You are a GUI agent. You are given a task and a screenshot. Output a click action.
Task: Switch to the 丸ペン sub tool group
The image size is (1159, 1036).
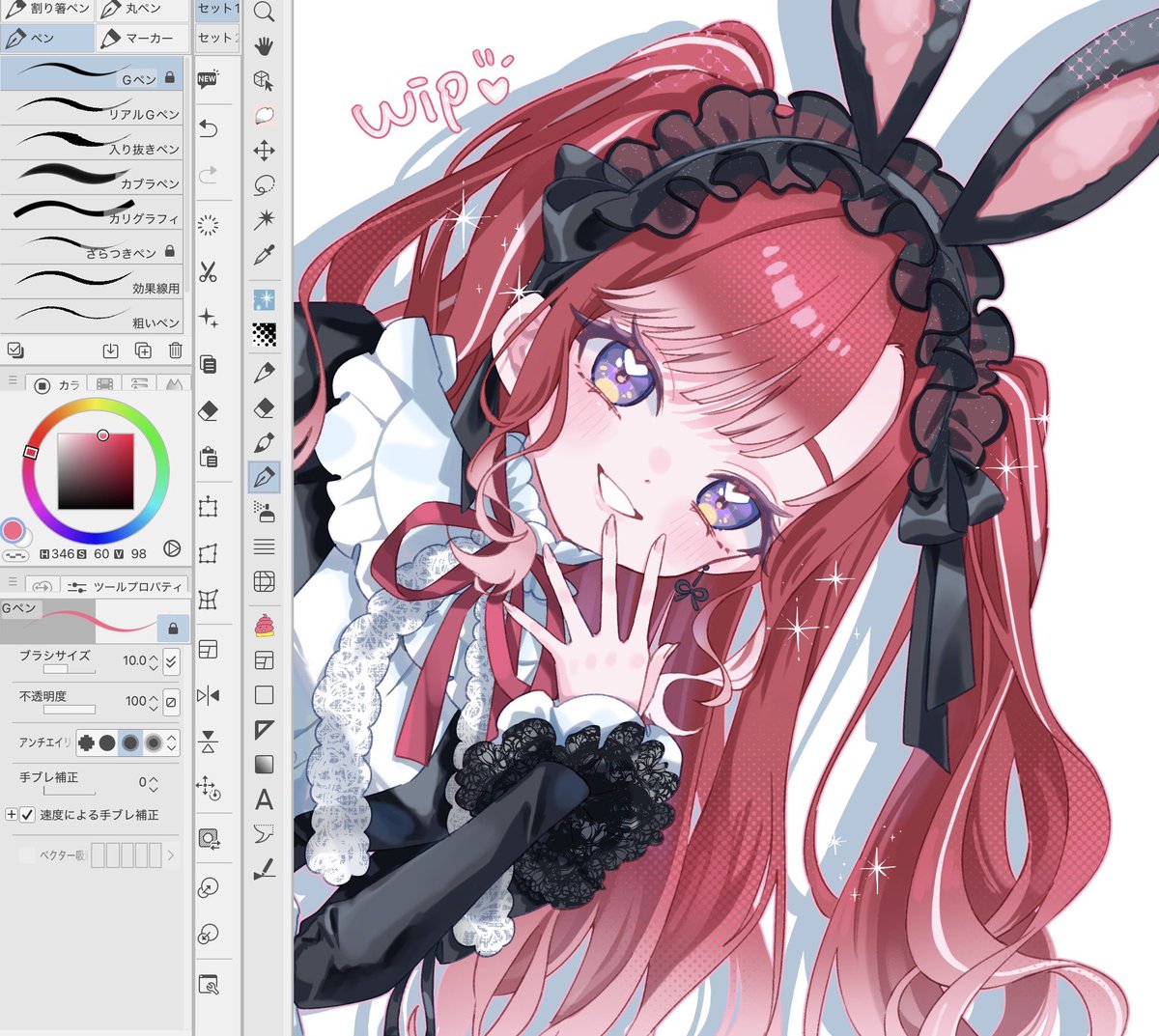click(x=142, y=9)
